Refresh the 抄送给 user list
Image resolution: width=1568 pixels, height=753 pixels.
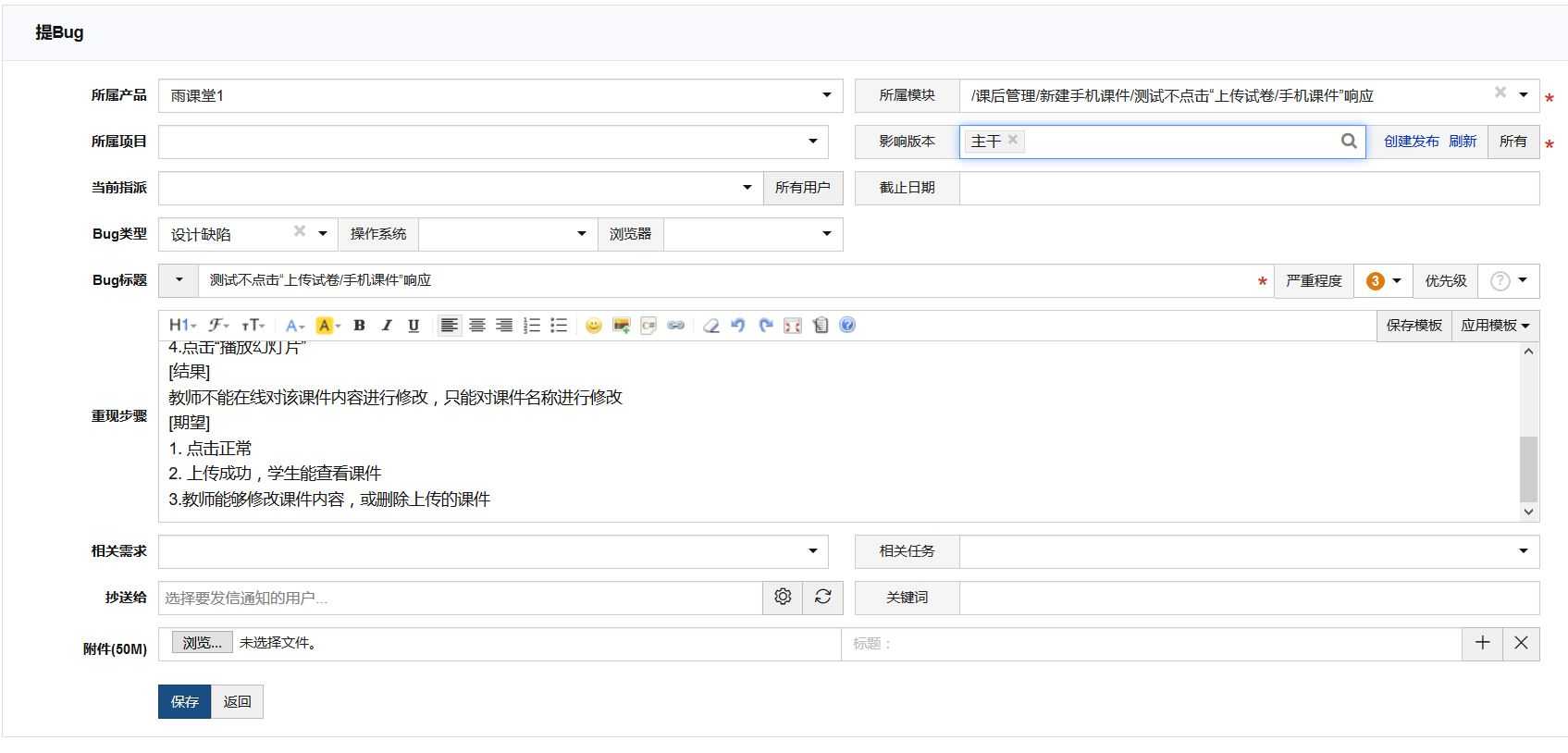pos(822,597)
